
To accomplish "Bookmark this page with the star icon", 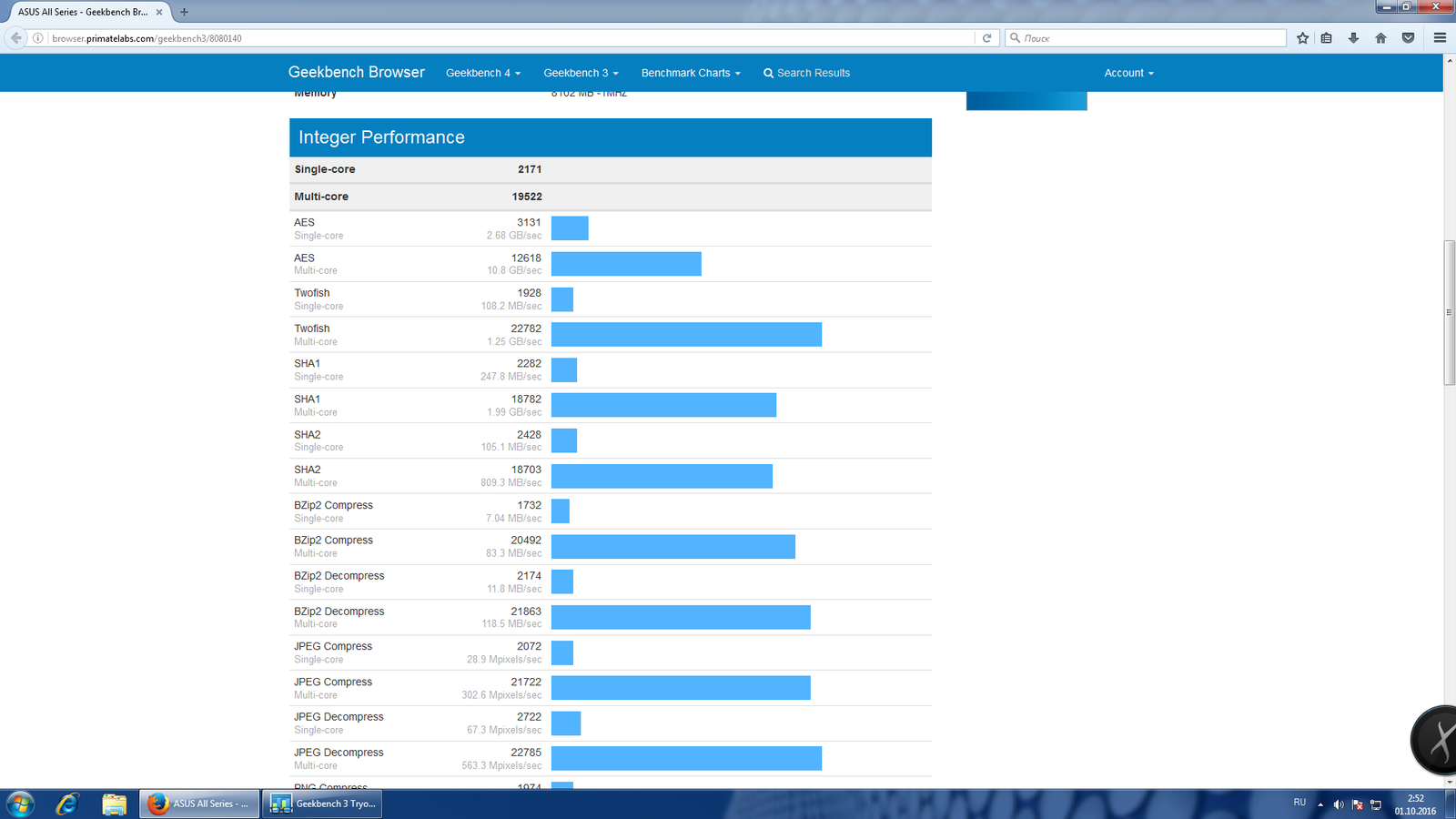I will coord(1302,38).
